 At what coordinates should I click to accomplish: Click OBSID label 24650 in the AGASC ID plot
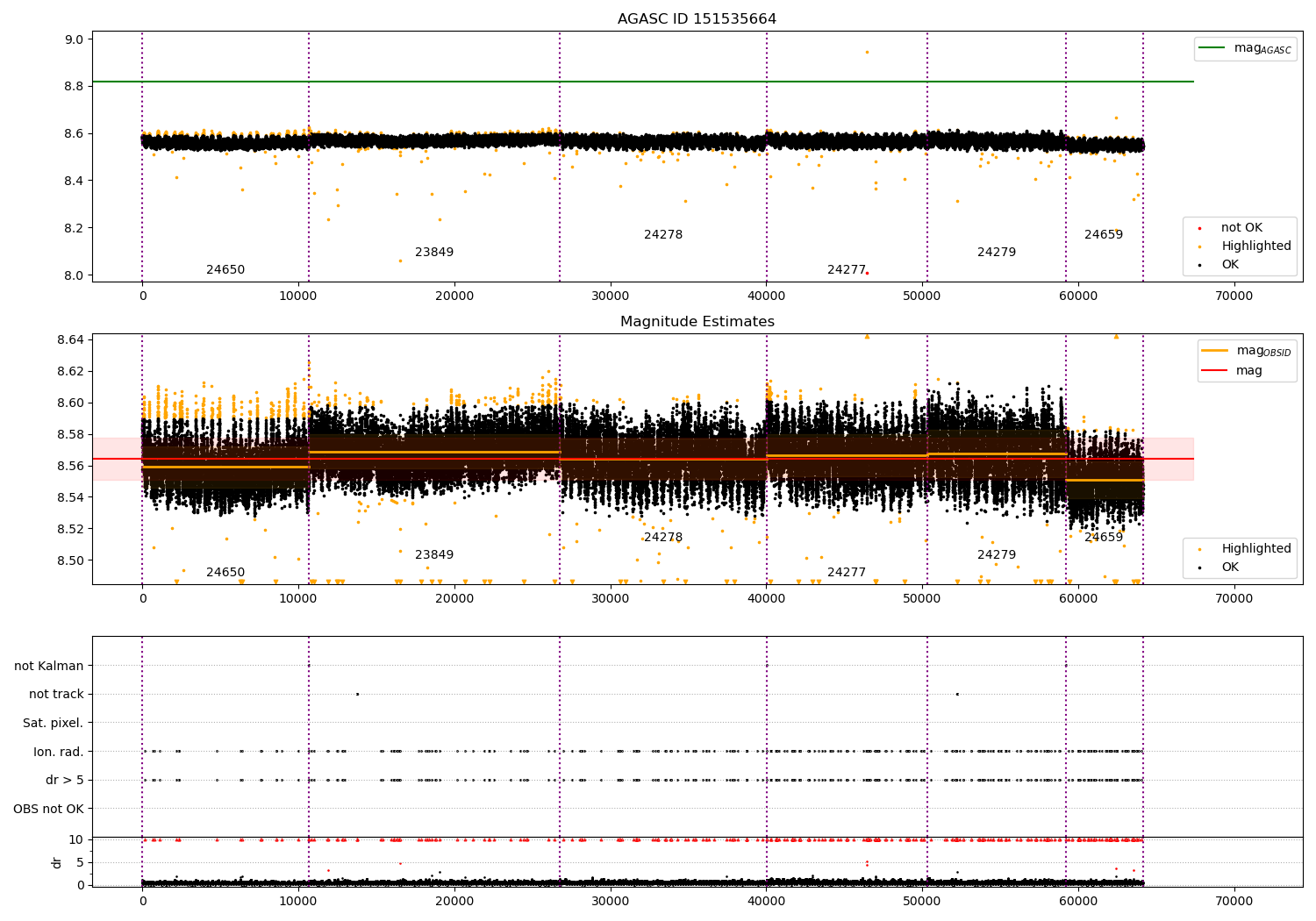225,270
